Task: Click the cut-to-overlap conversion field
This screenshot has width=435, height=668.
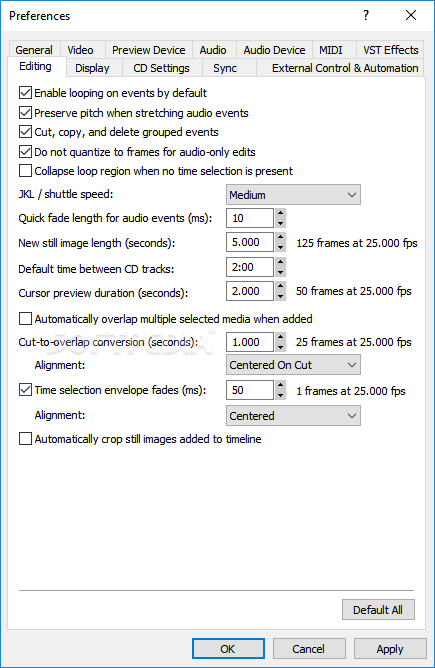Action: click(250, 342)
